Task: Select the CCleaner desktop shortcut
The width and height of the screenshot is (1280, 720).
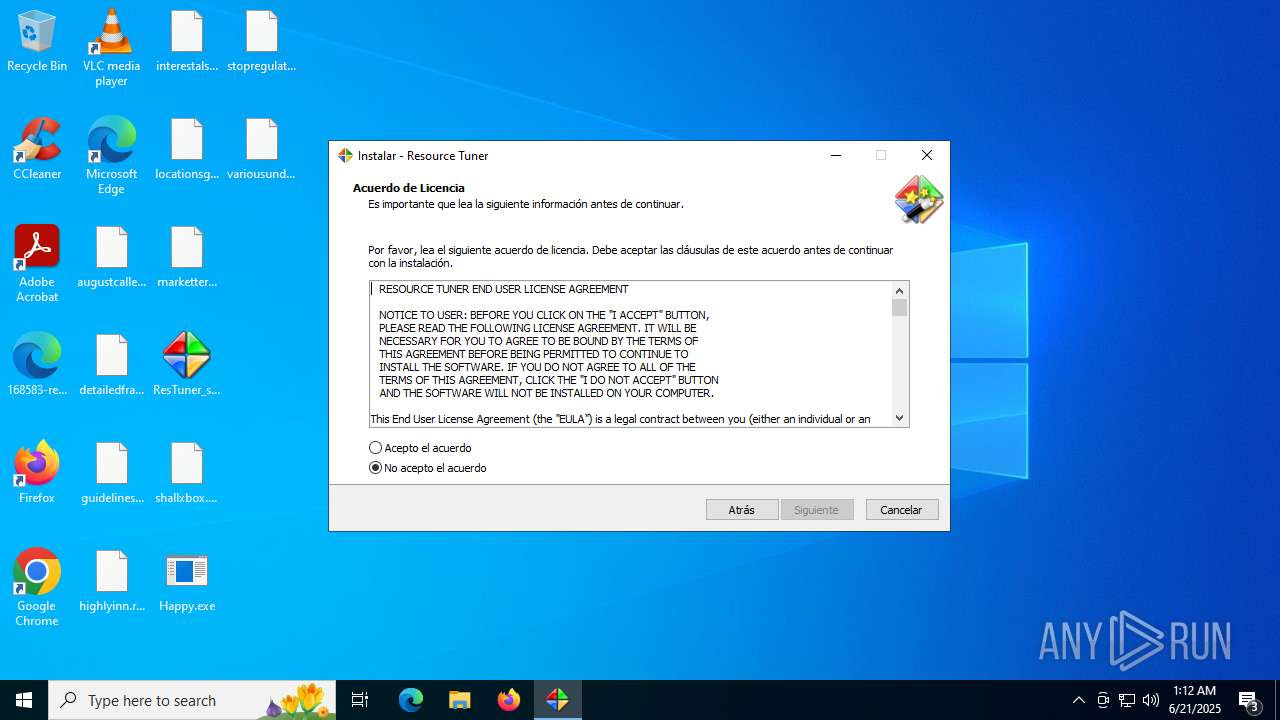Action: tap(37, 149)
